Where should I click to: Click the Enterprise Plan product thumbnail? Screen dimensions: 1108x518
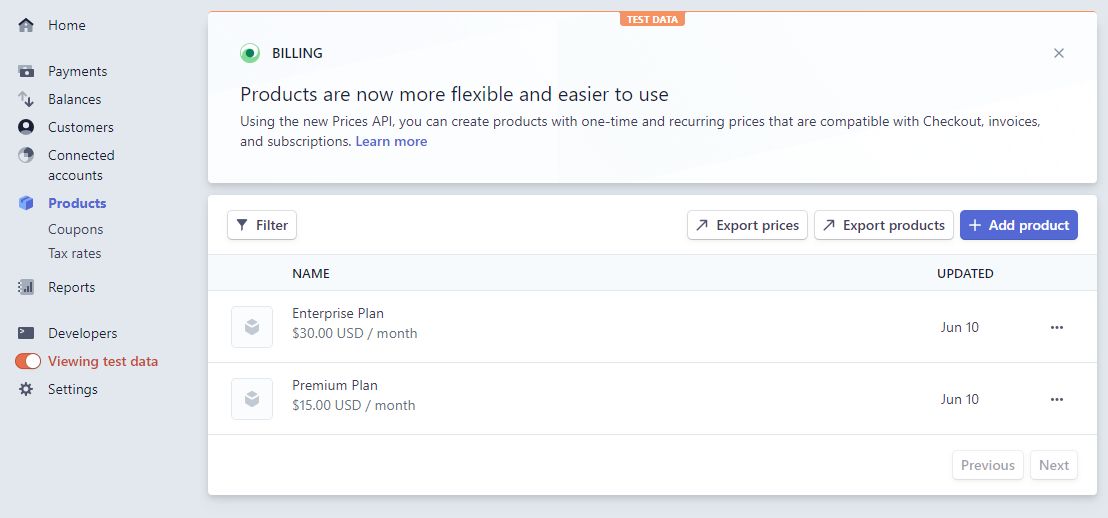tap(252, 327)
